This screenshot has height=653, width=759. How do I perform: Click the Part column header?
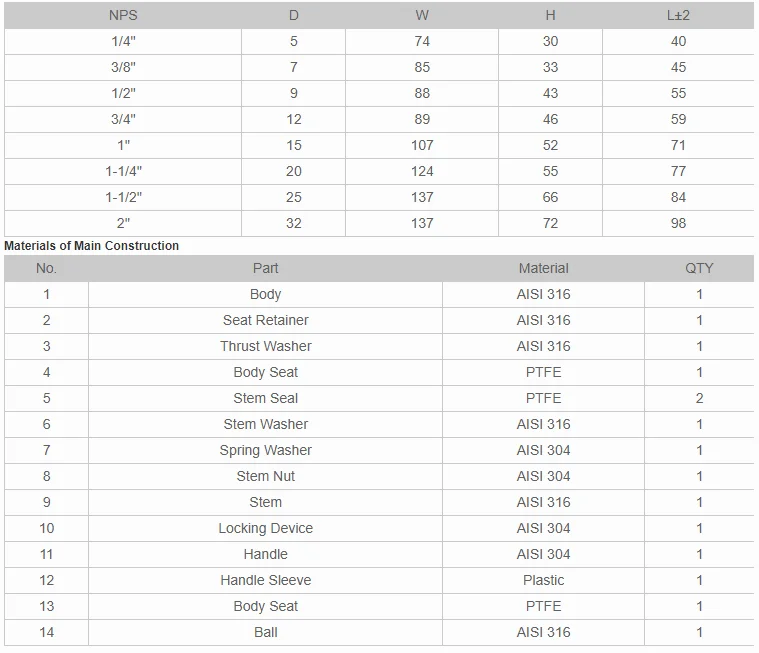click(x=265, y=268)
